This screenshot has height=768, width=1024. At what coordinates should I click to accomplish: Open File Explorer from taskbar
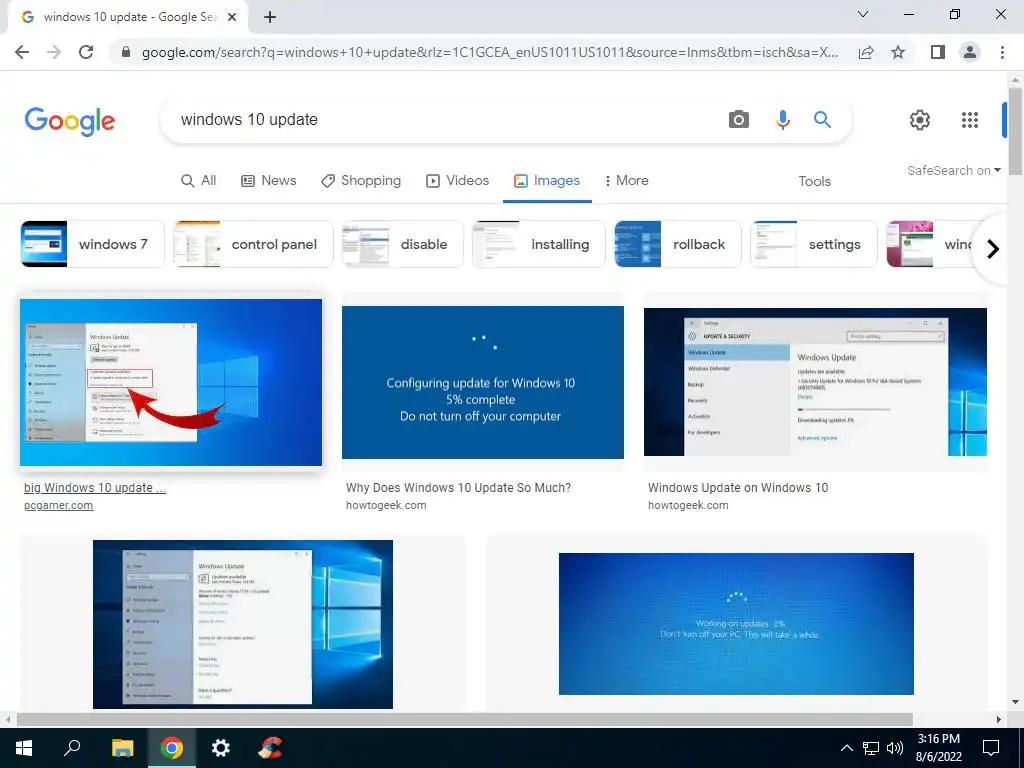click(x=122, y=748)
